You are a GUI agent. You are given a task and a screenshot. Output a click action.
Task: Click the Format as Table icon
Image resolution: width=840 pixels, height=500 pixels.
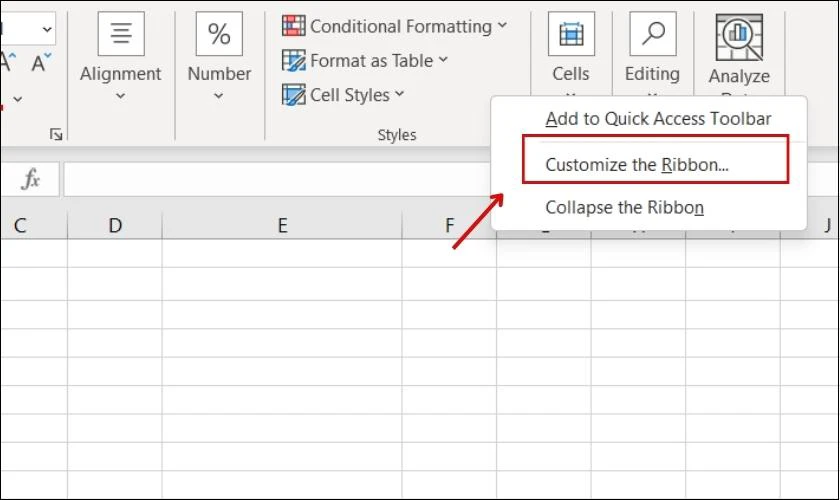tap(294, 61)
